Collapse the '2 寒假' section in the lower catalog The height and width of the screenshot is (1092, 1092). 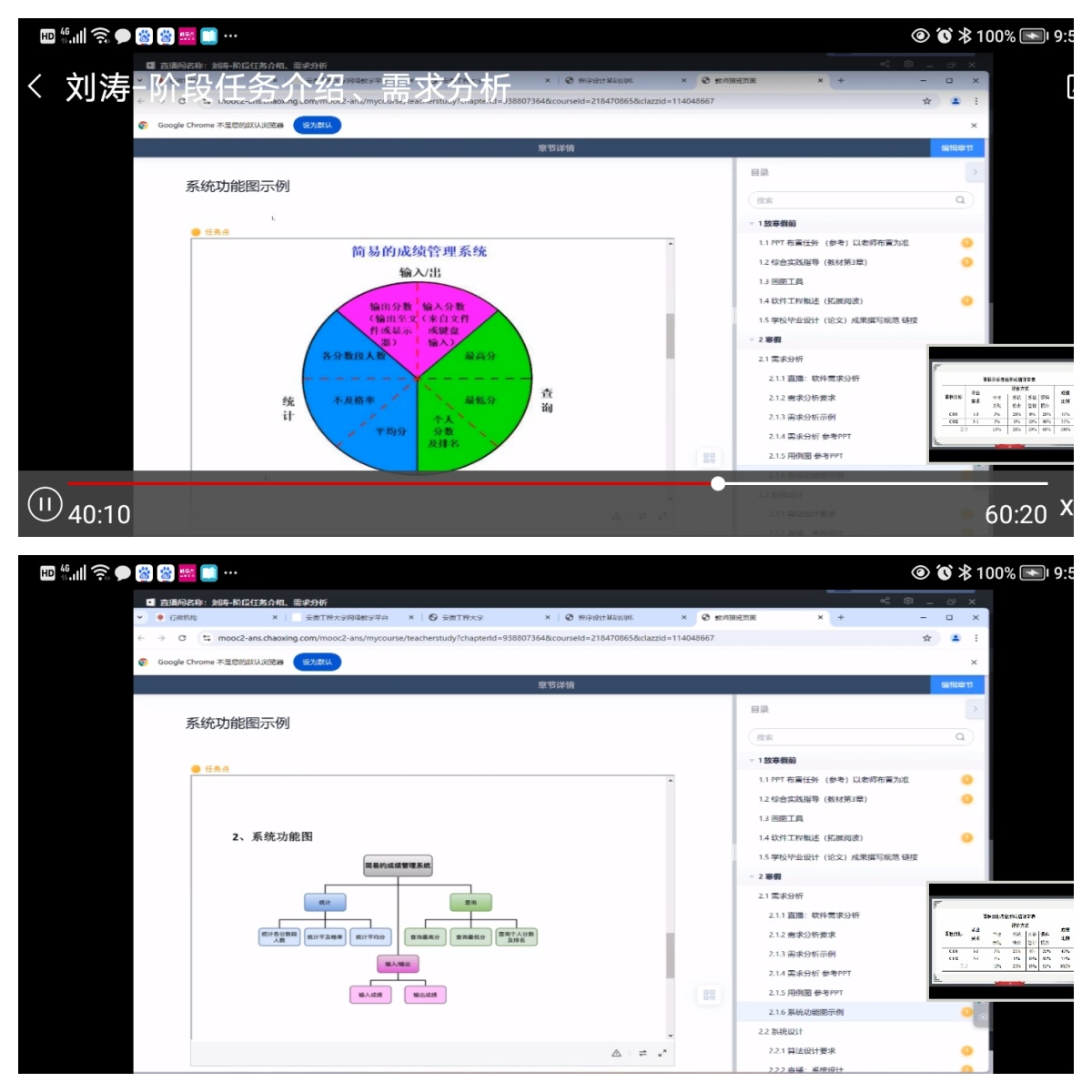click(752, 877)
